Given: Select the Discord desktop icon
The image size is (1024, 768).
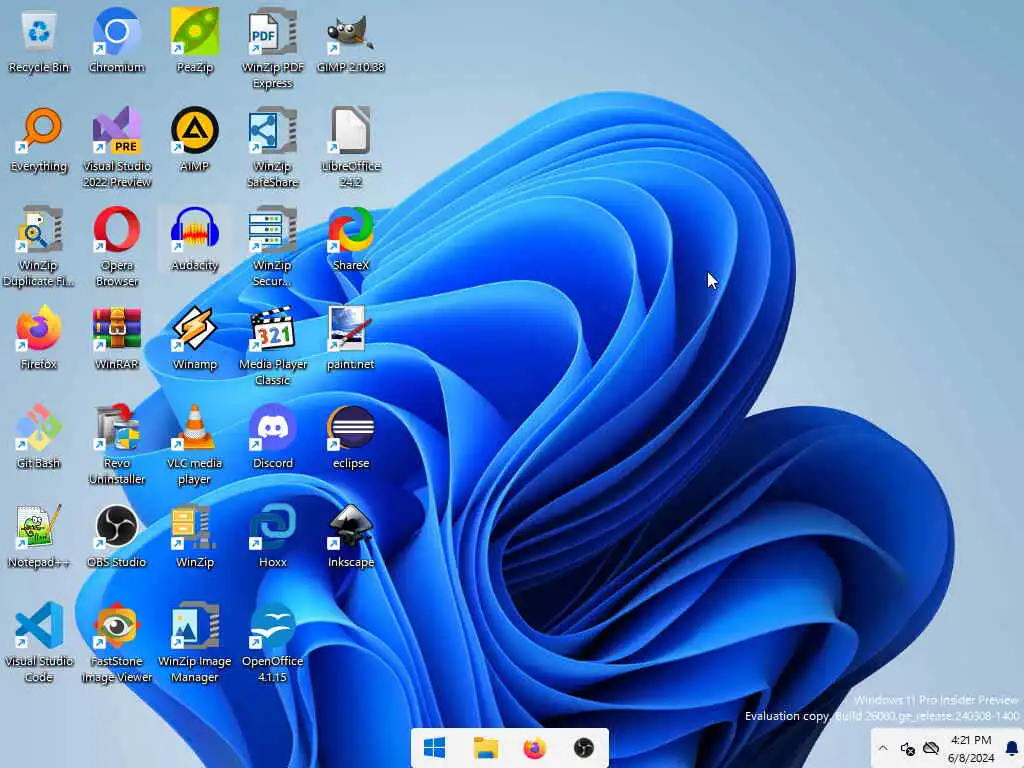Looking at the screenshot, I should click(x=272, y=437).
